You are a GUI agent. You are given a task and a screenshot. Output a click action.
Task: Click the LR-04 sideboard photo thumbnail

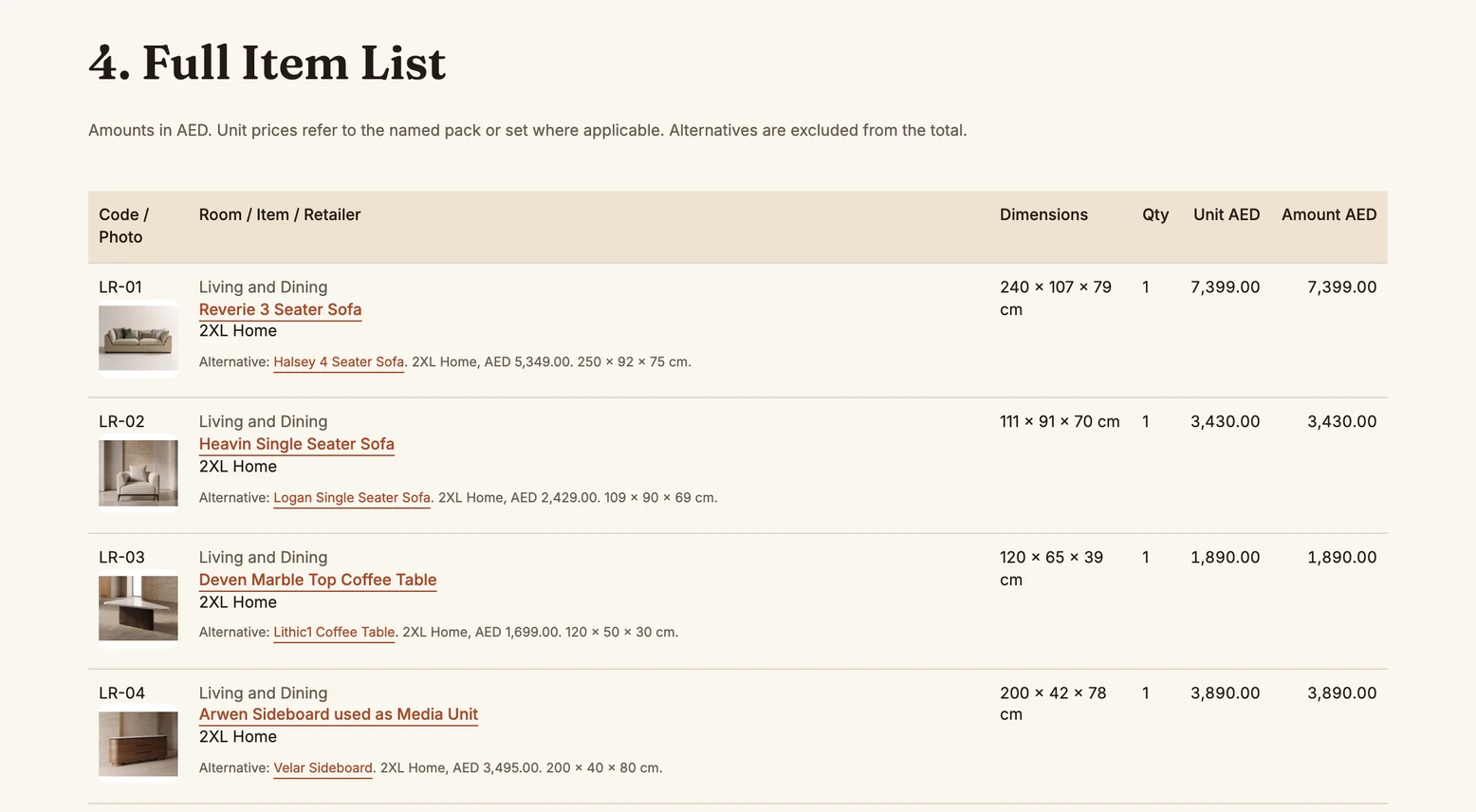(x=138, y=744)
